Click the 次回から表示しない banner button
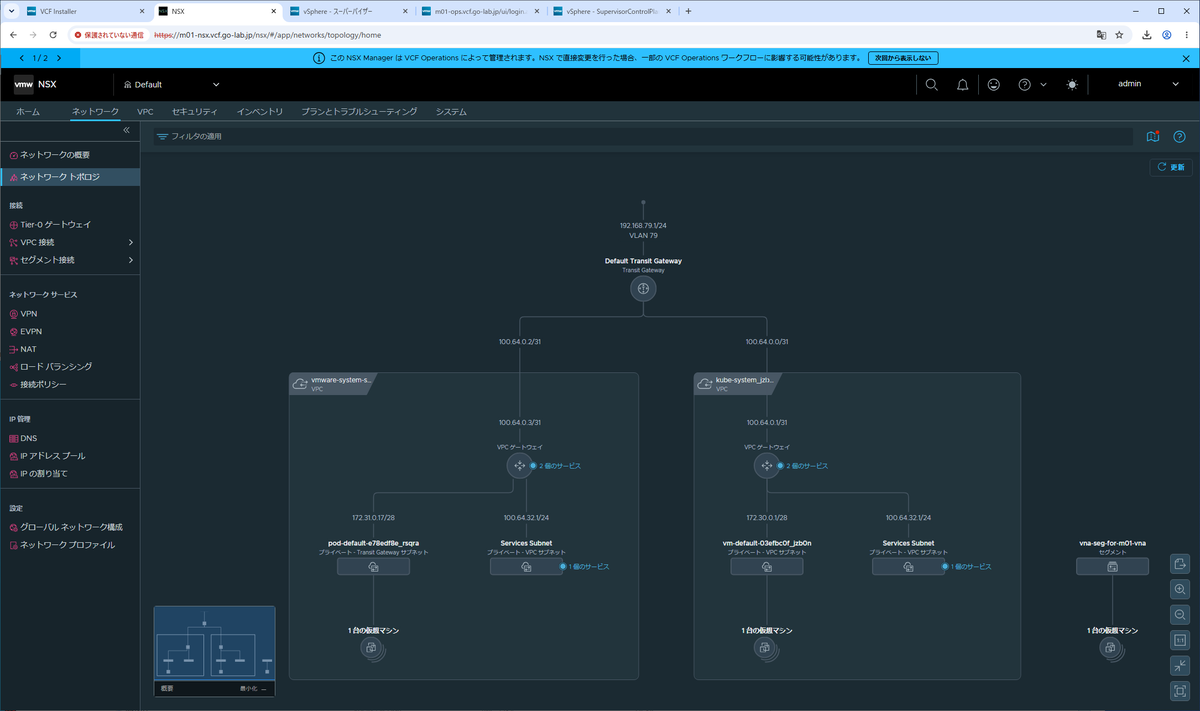Screen dimensions: 1200x711 tap(903, 58)
